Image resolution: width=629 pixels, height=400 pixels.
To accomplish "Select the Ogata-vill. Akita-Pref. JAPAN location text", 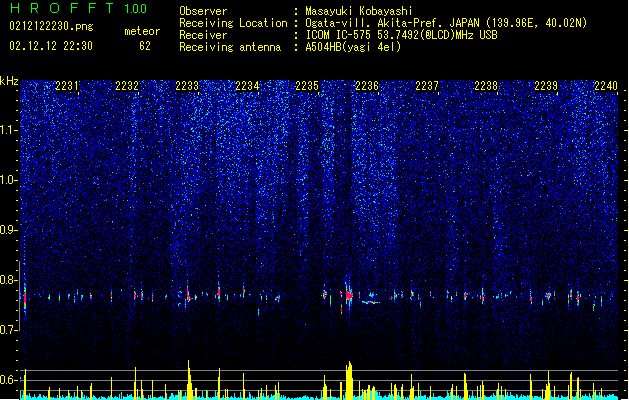I will (x=446, y=23).
